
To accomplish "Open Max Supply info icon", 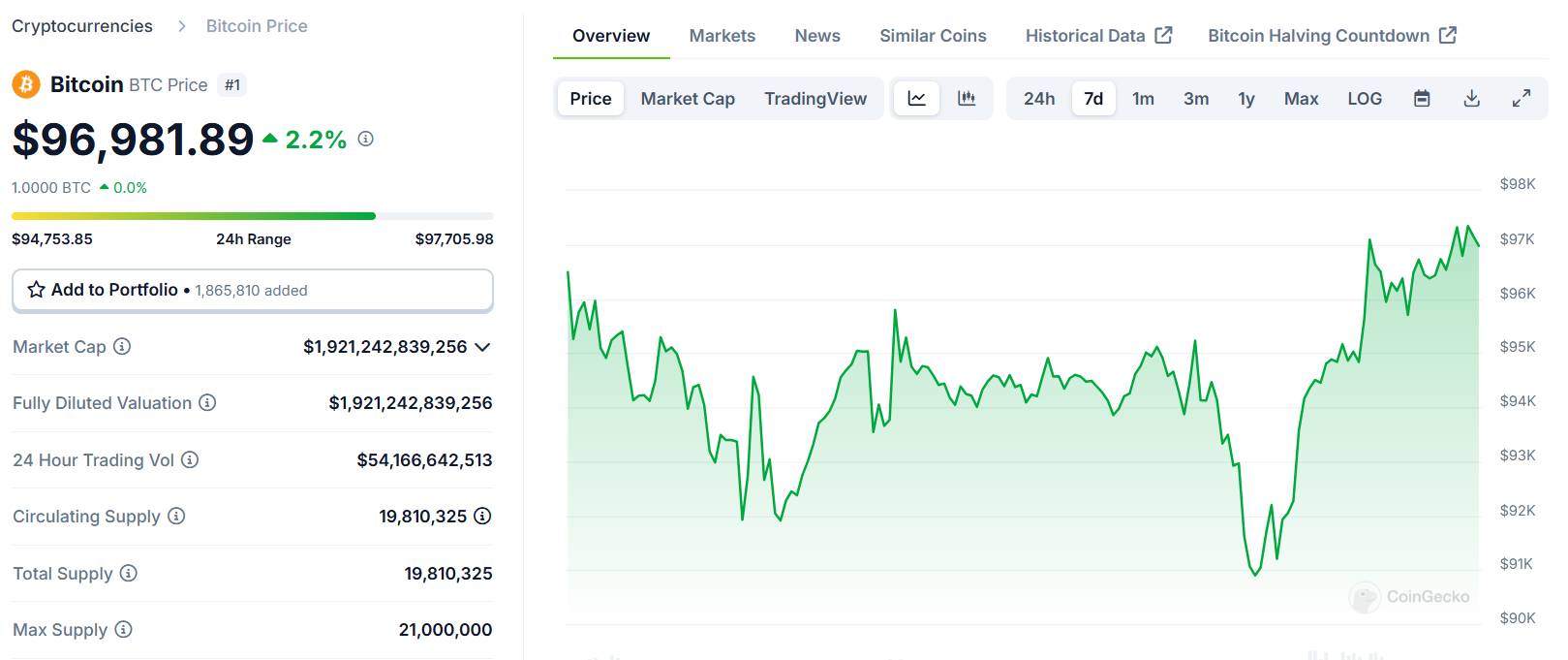I will (123, 629).
